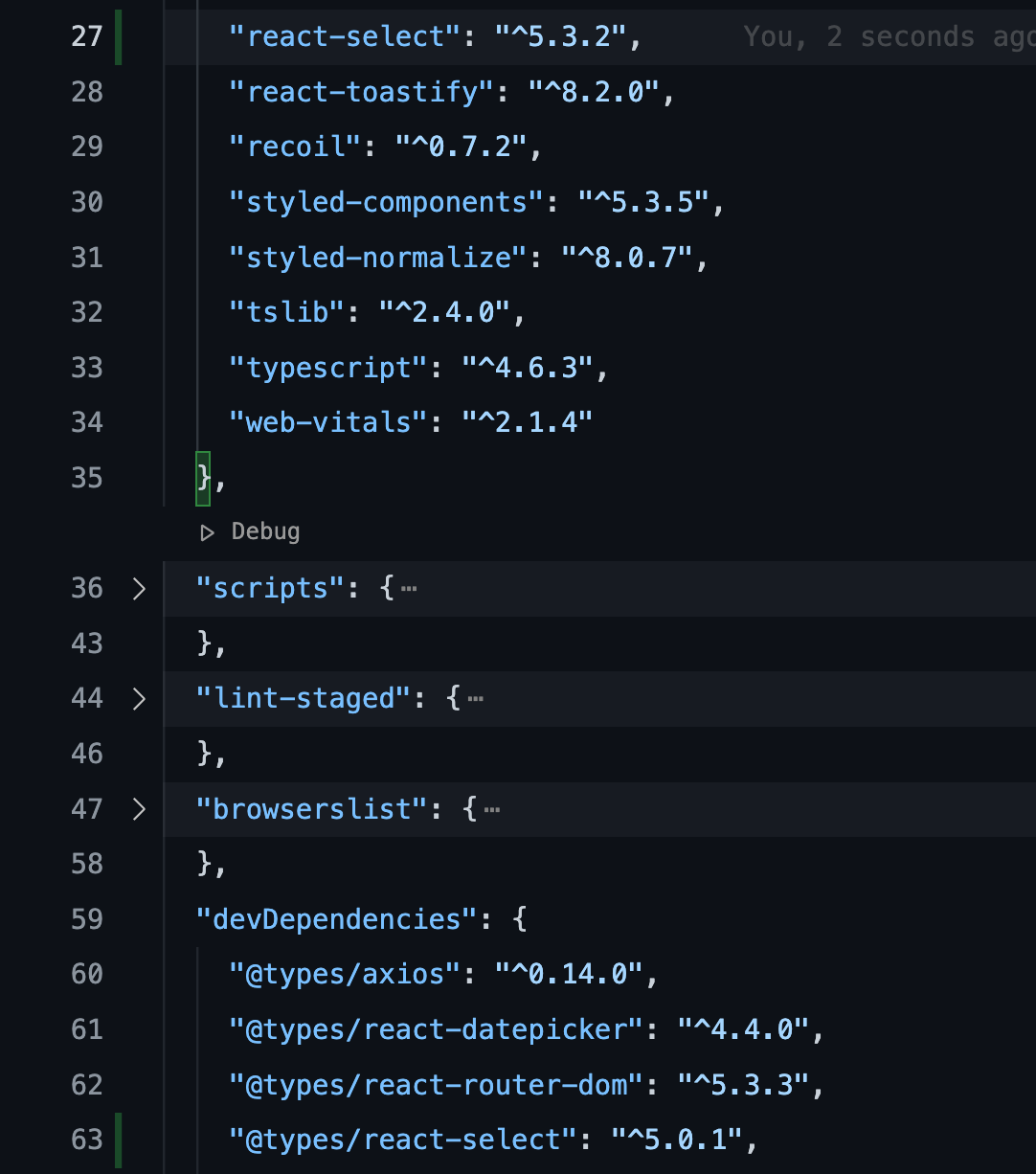The width and height of the screenshot is (1036, 1174).
Task: Click the folding chevron next to line 36
Action: [x=140, y=589]
